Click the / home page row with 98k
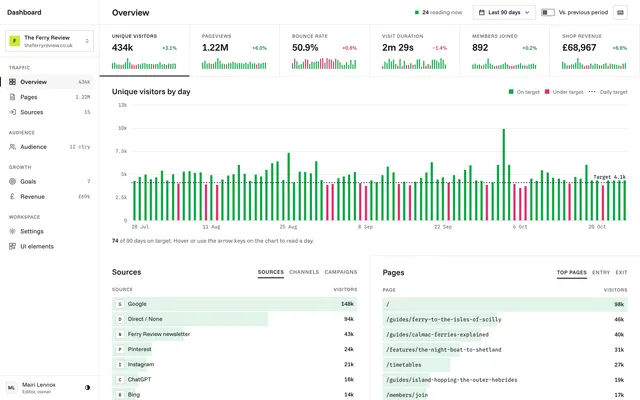This screenshot has height=400, width=640. click(x=505, y=304)
